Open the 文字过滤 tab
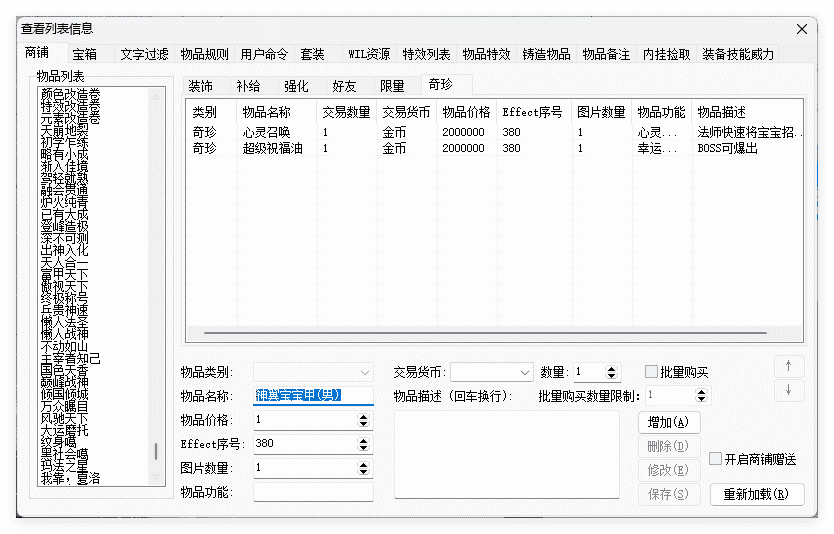Viewport: 834px width, 534px height. [144, 54]
